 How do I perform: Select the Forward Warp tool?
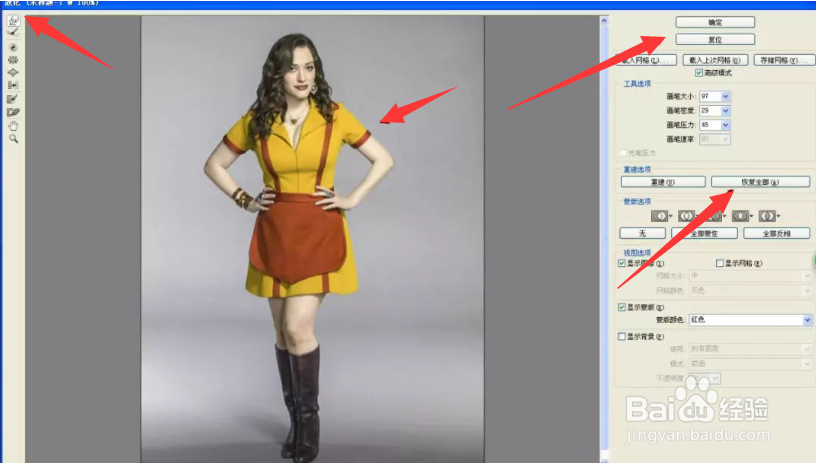point(14,20)
